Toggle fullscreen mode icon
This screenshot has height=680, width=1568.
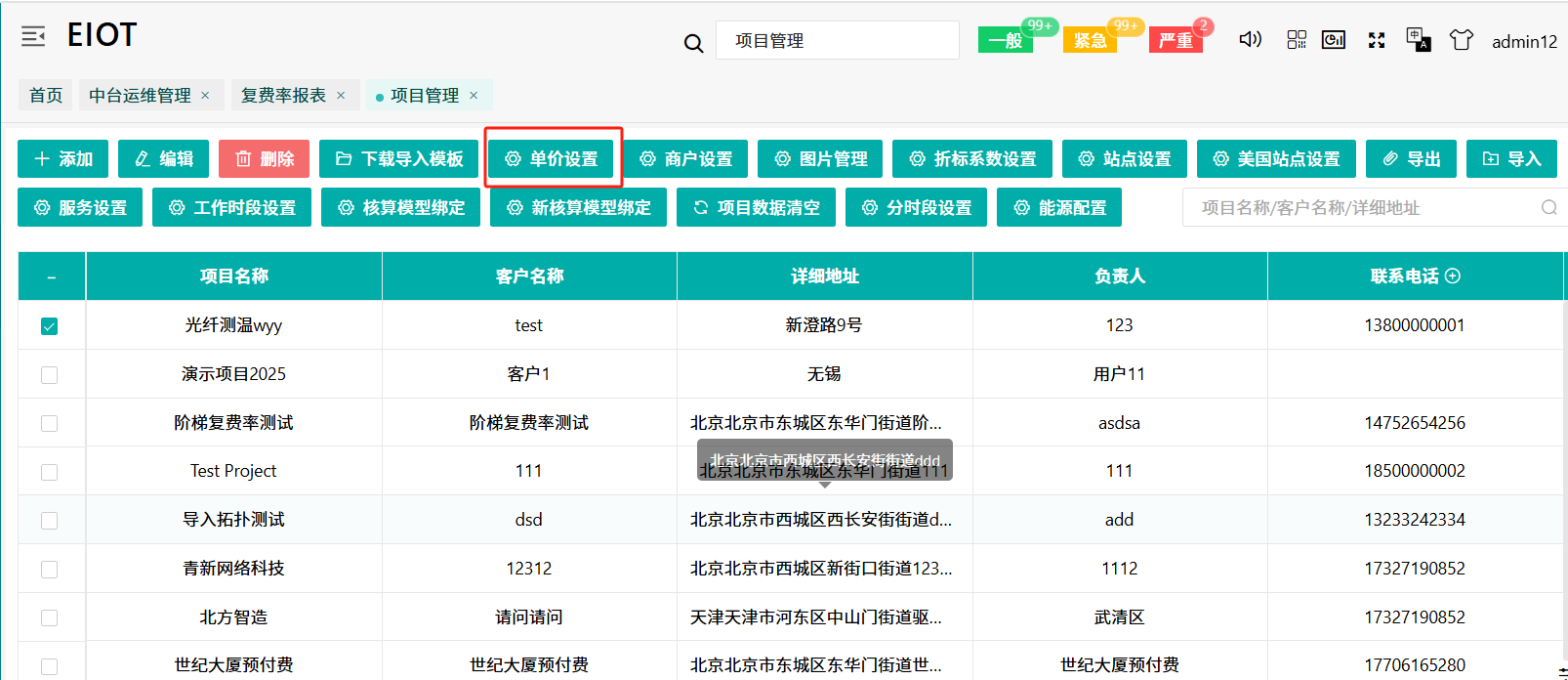[1377, 40]
